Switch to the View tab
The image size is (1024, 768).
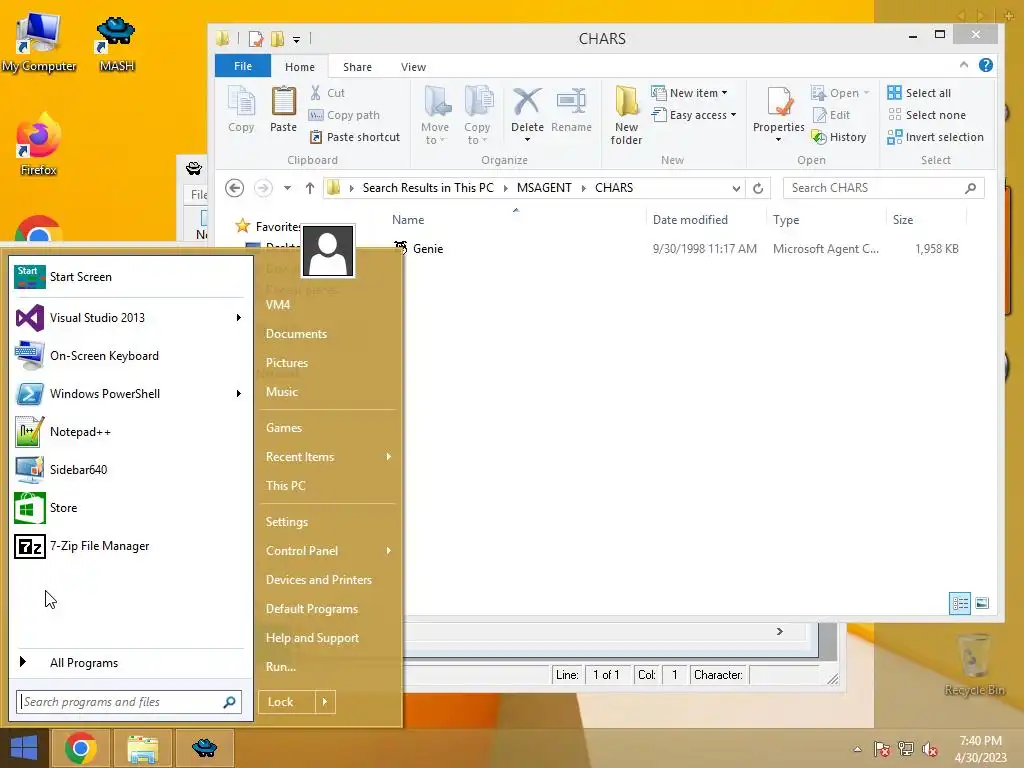coord(413,67)
